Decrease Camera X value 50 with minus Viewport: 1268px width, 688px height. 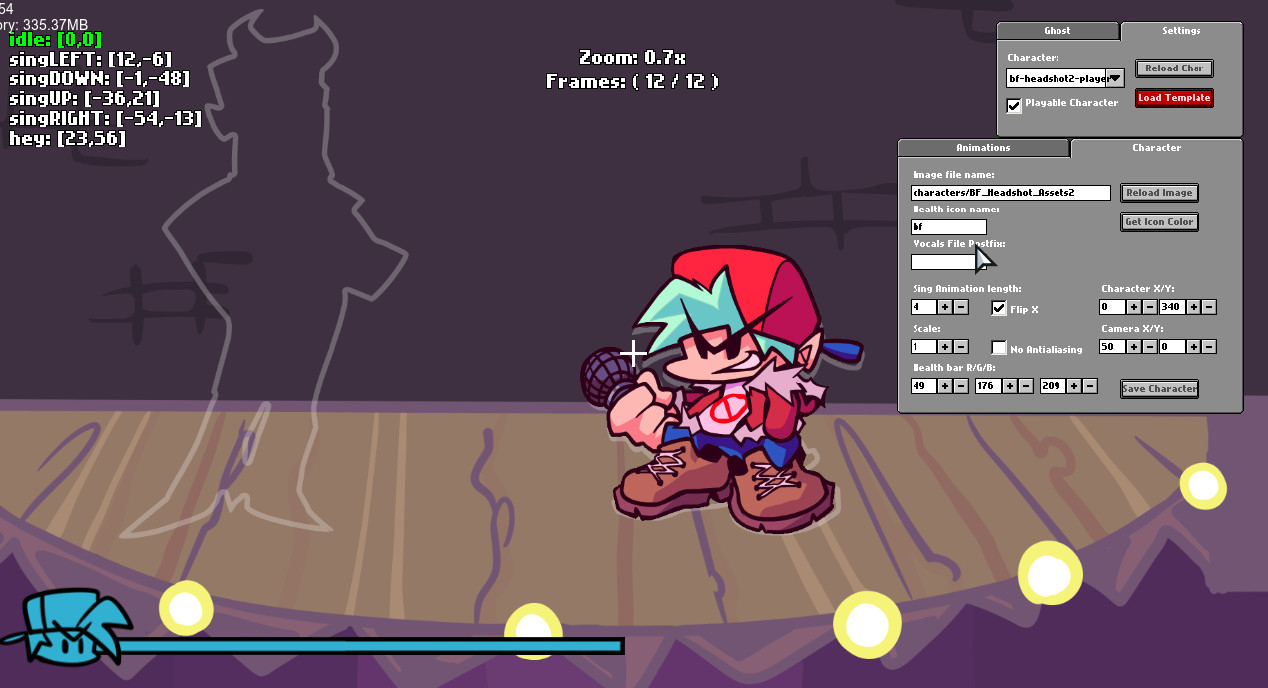(x=1149, y=347)
